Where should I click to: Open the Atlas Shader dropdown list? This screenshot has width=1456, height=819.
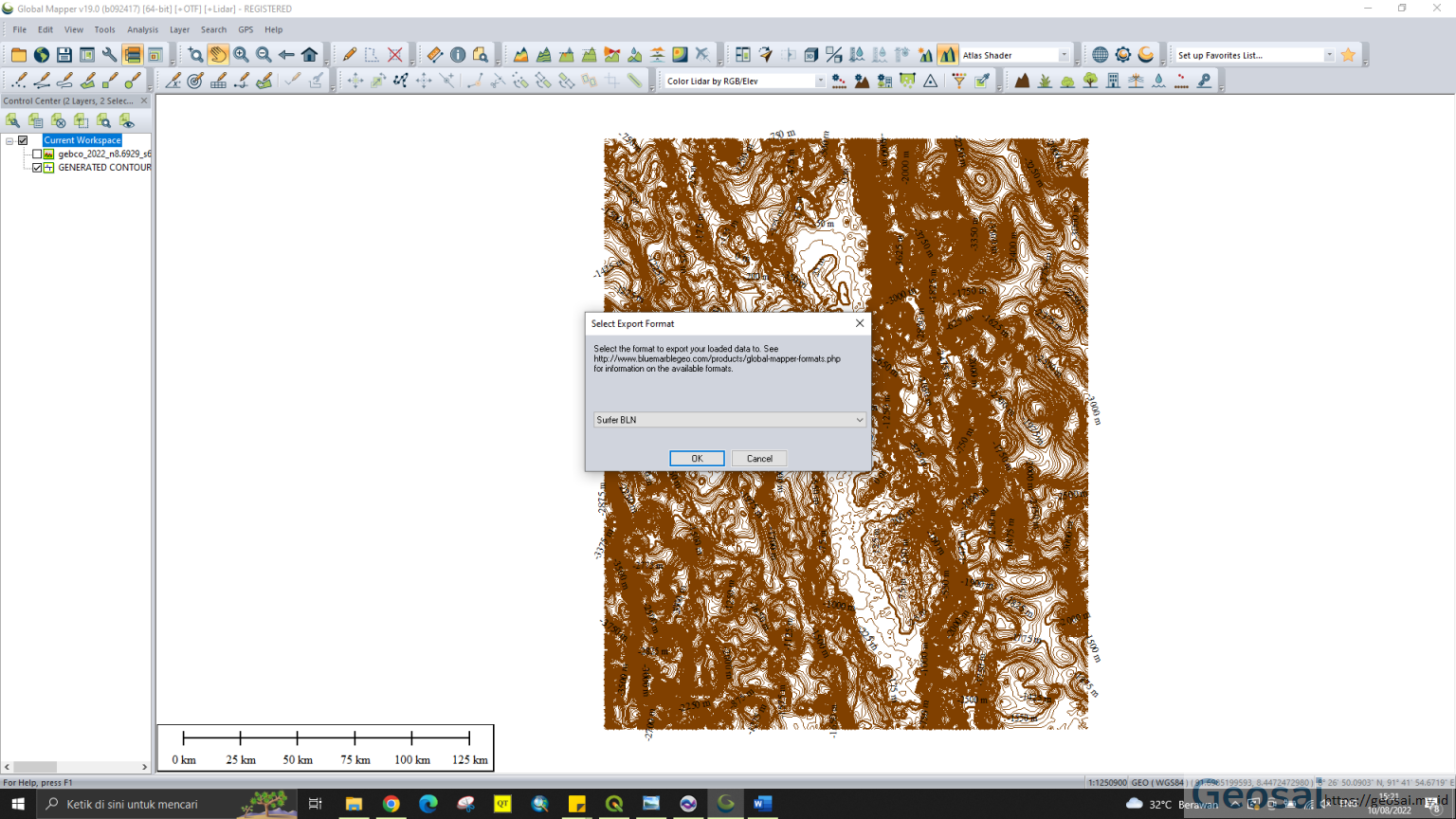click(1063, 54)
